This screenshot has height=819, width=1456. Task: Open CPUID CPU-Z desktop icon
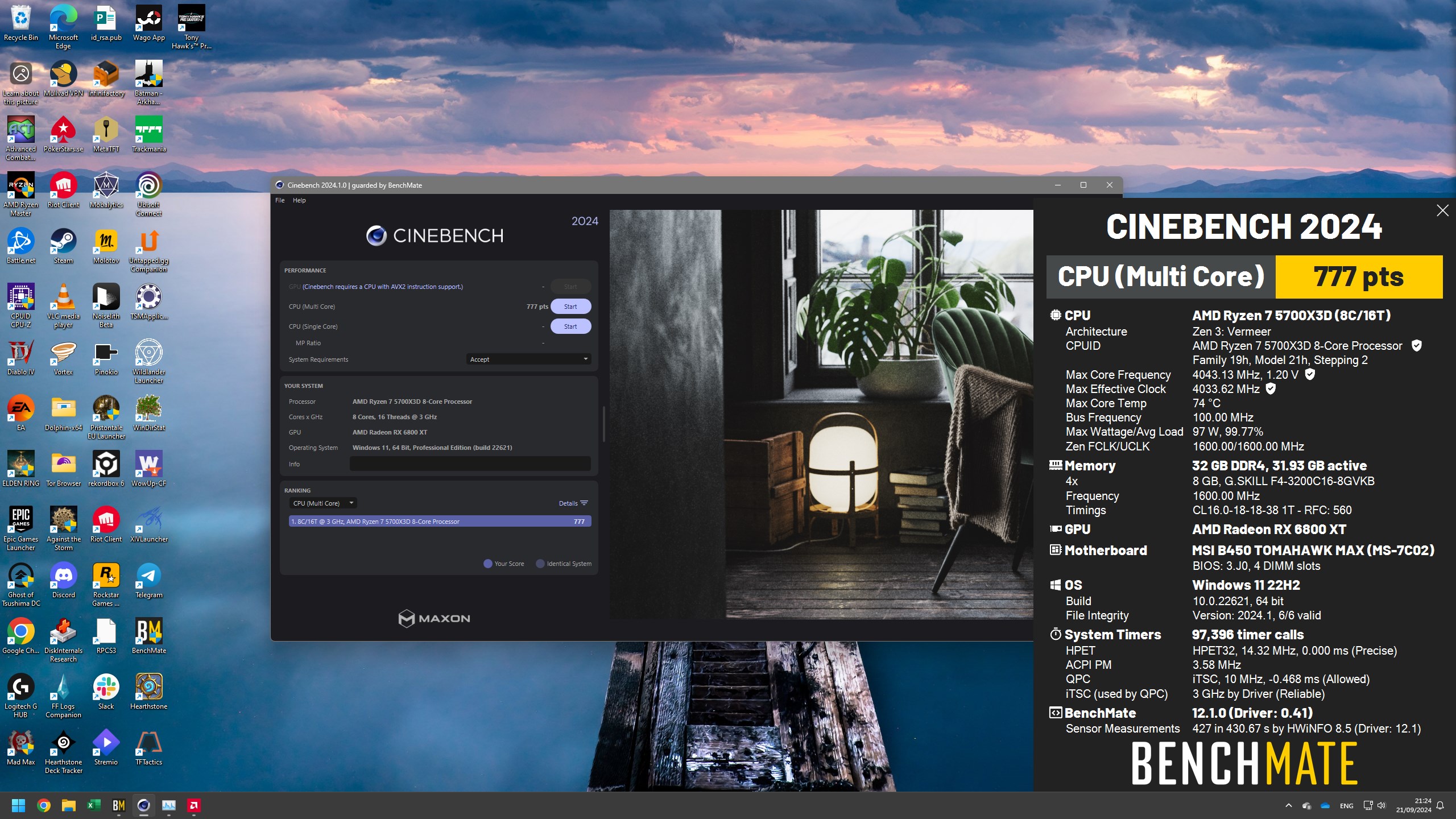point(21,306)
